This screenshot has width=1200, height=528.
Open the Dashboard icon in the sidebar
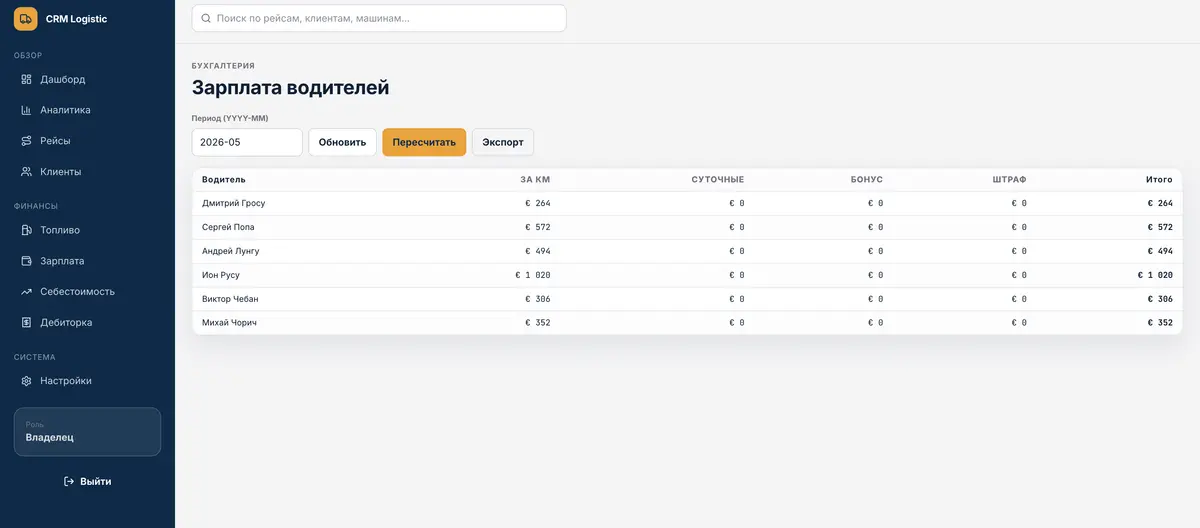tap(26, 79)
